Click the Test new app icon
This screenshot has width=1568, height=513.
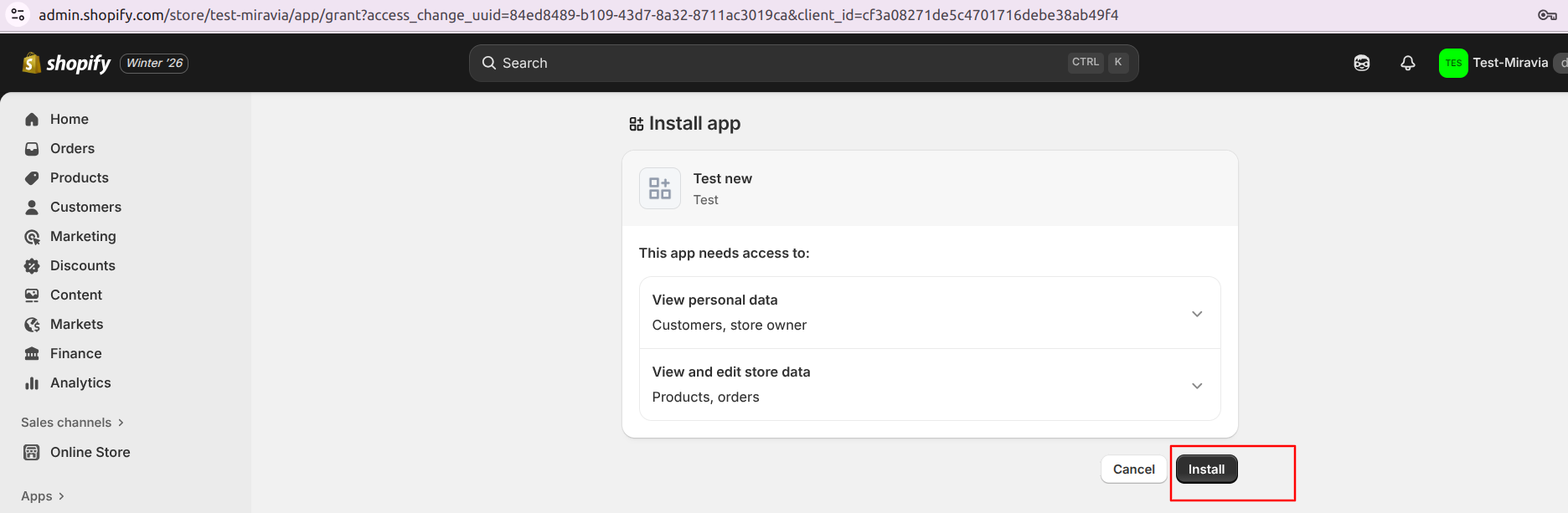coord(660,188)
